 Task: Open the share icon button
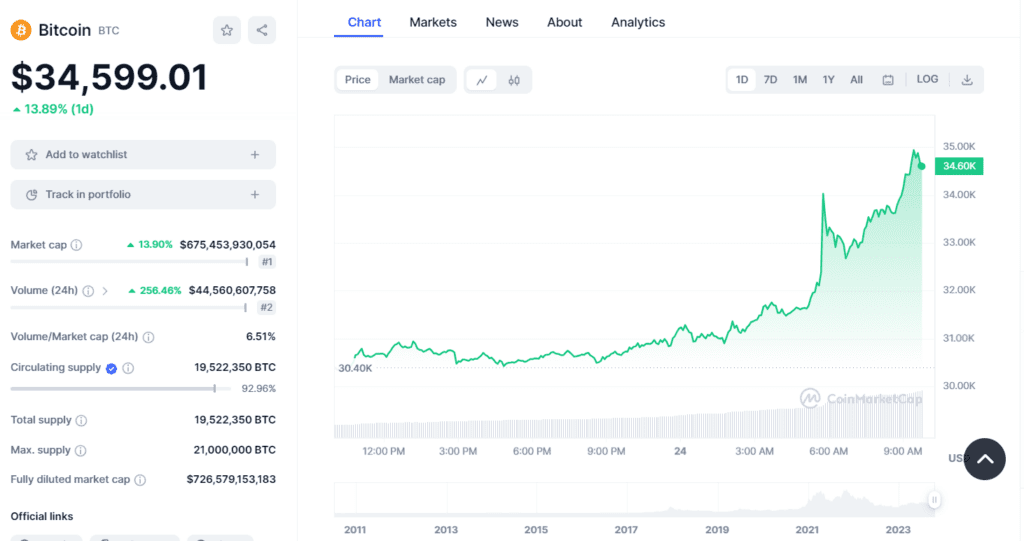pos(262,30)
